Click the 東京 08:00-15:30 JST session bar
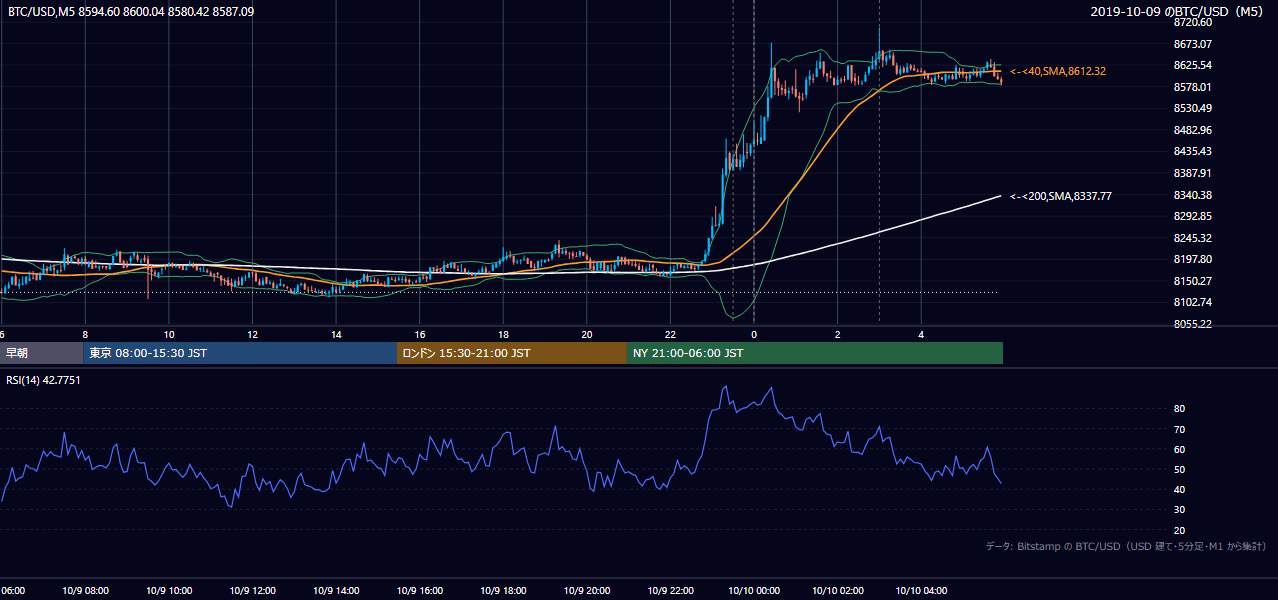The height and width of the screenshot is (600, 1278). pos(240,353)
